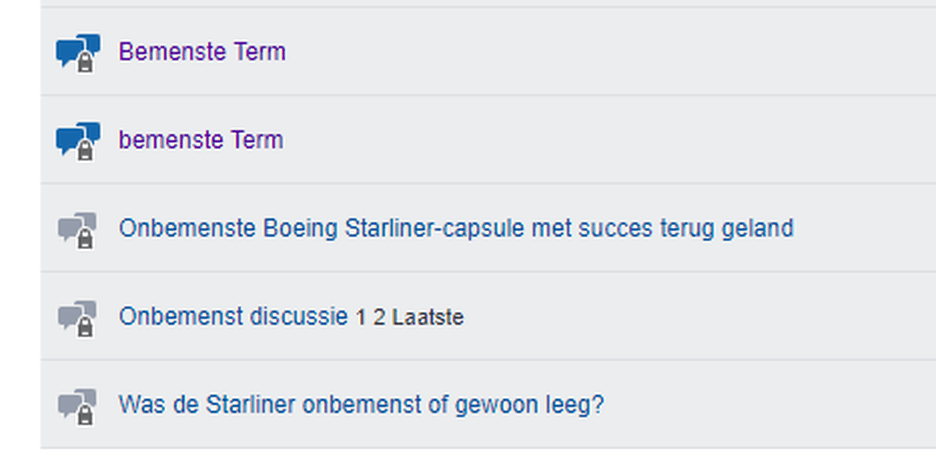Open Was de Starliner onbemenst of gewoon leeg?
This screenshot has height=467, width=936.
click(x=361, y=405)
